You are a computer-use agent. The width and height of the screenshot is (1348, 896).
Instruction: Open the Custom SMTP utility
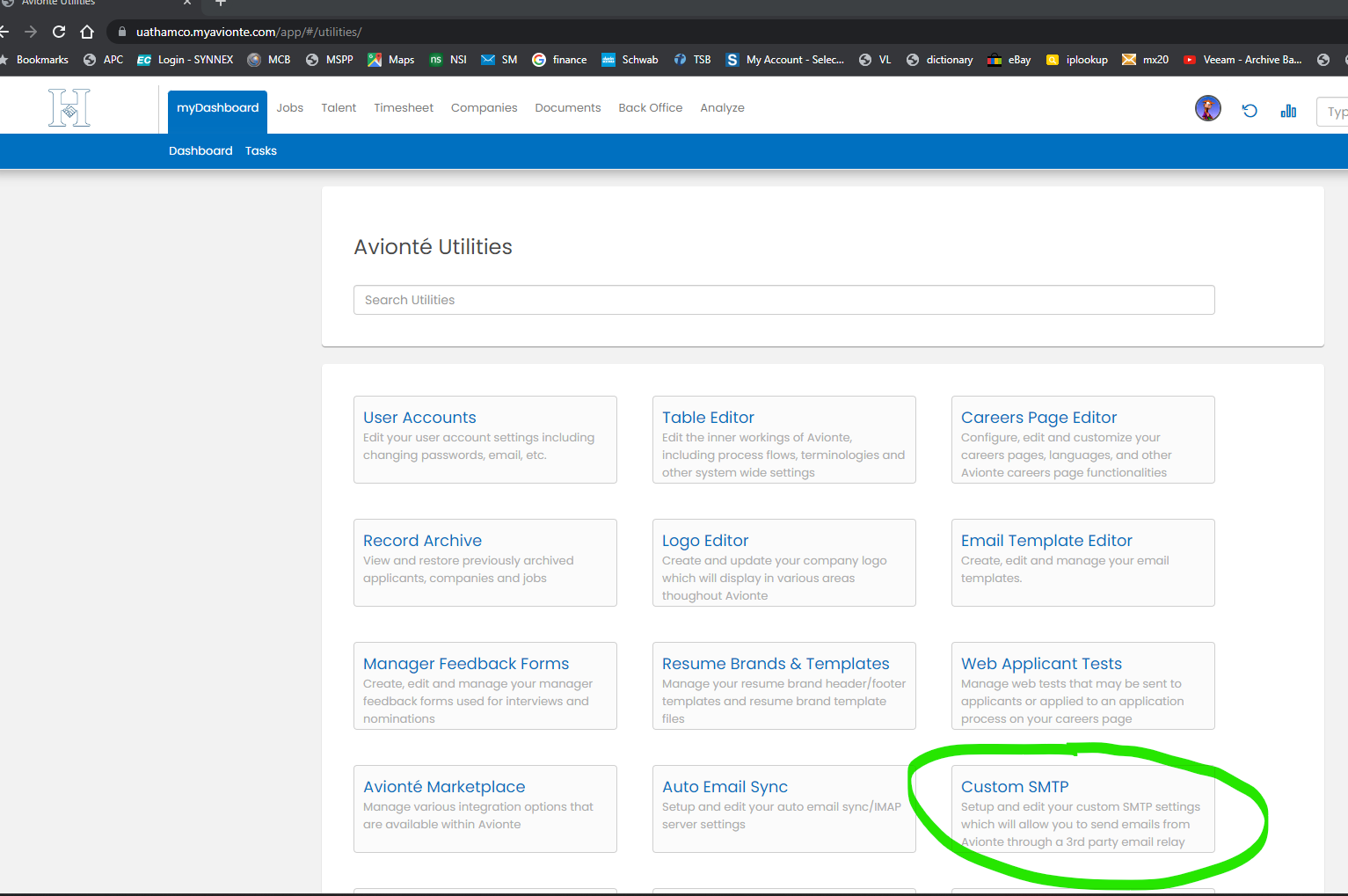(1083, 809)
